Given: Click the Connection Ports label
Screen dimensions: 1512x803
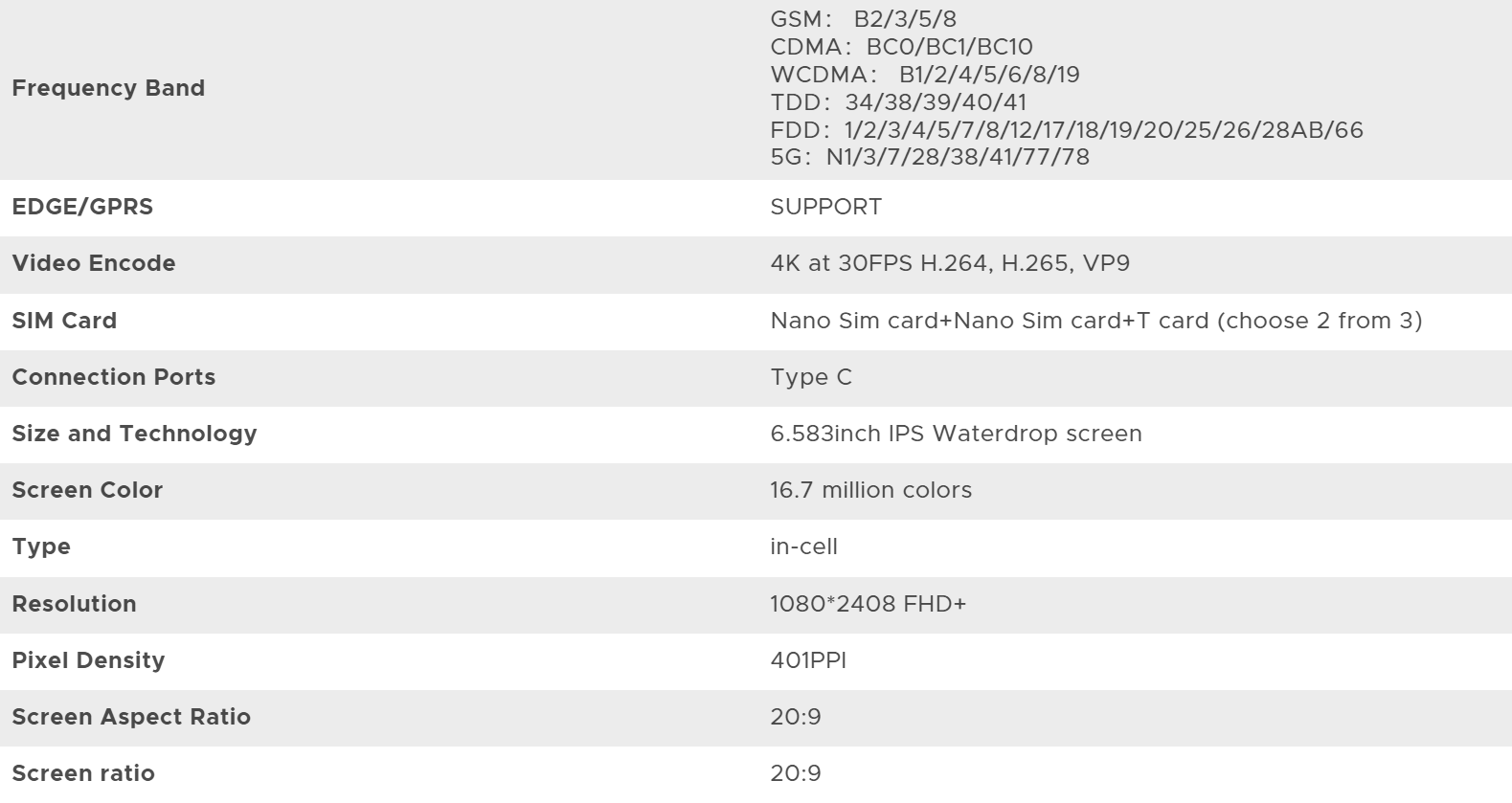Looking at the screenshot, I should [114, 377].
